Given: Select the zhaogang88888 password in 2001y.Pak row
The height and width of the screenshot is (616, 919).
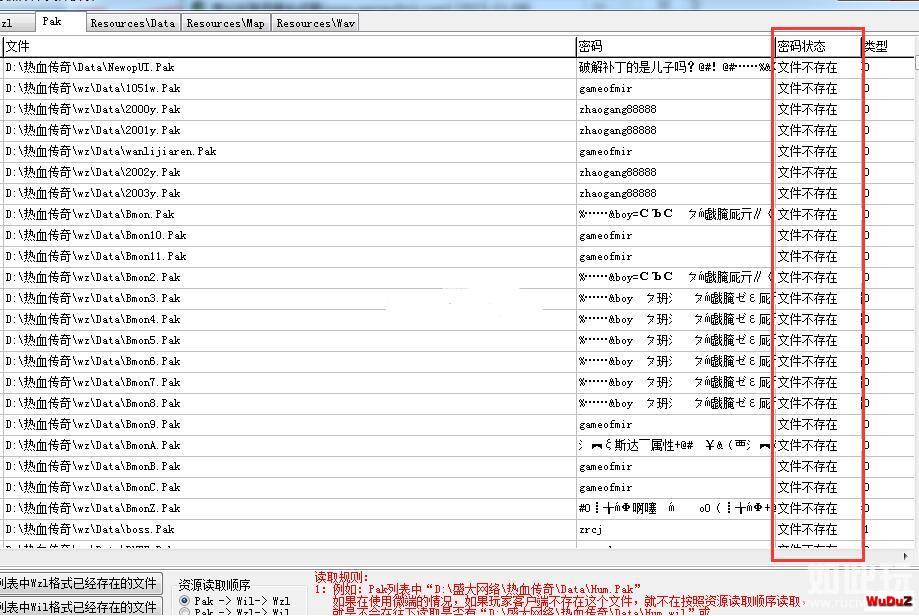Looking at the screenshot, I should click(x=618, y=131).
